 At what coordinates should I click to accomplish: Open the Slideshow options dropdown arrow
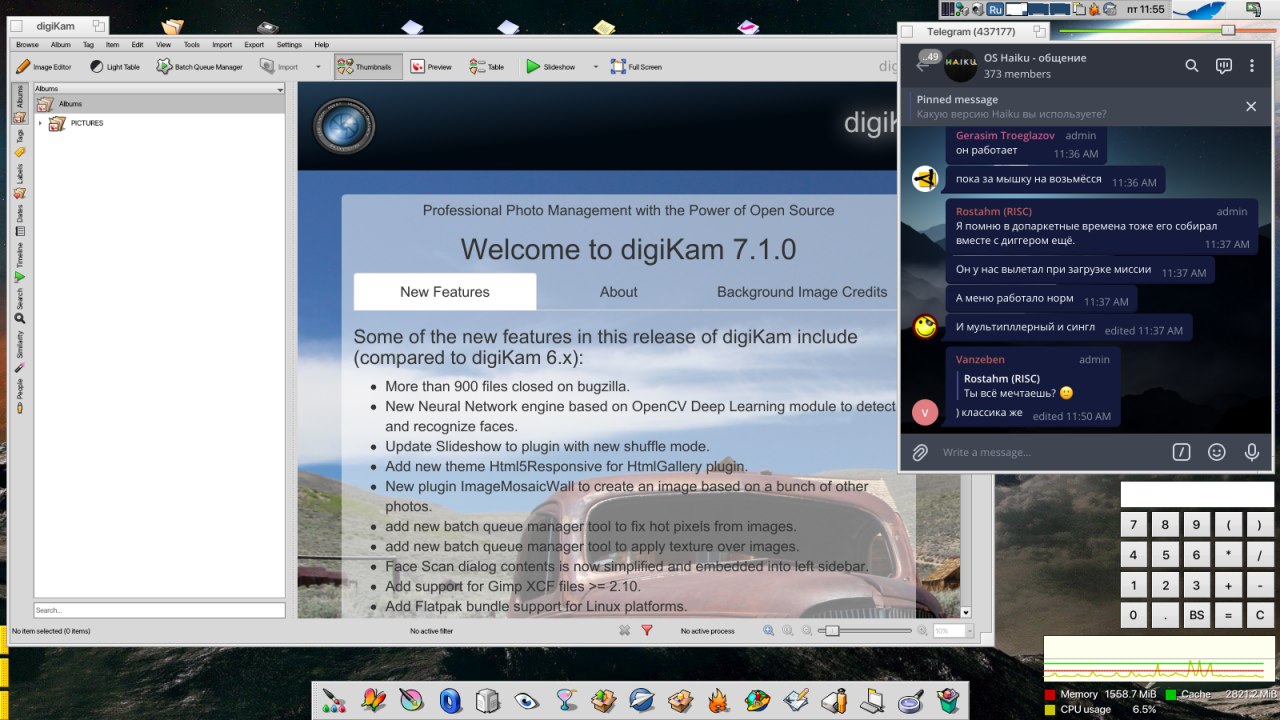[x=595, y=67]
